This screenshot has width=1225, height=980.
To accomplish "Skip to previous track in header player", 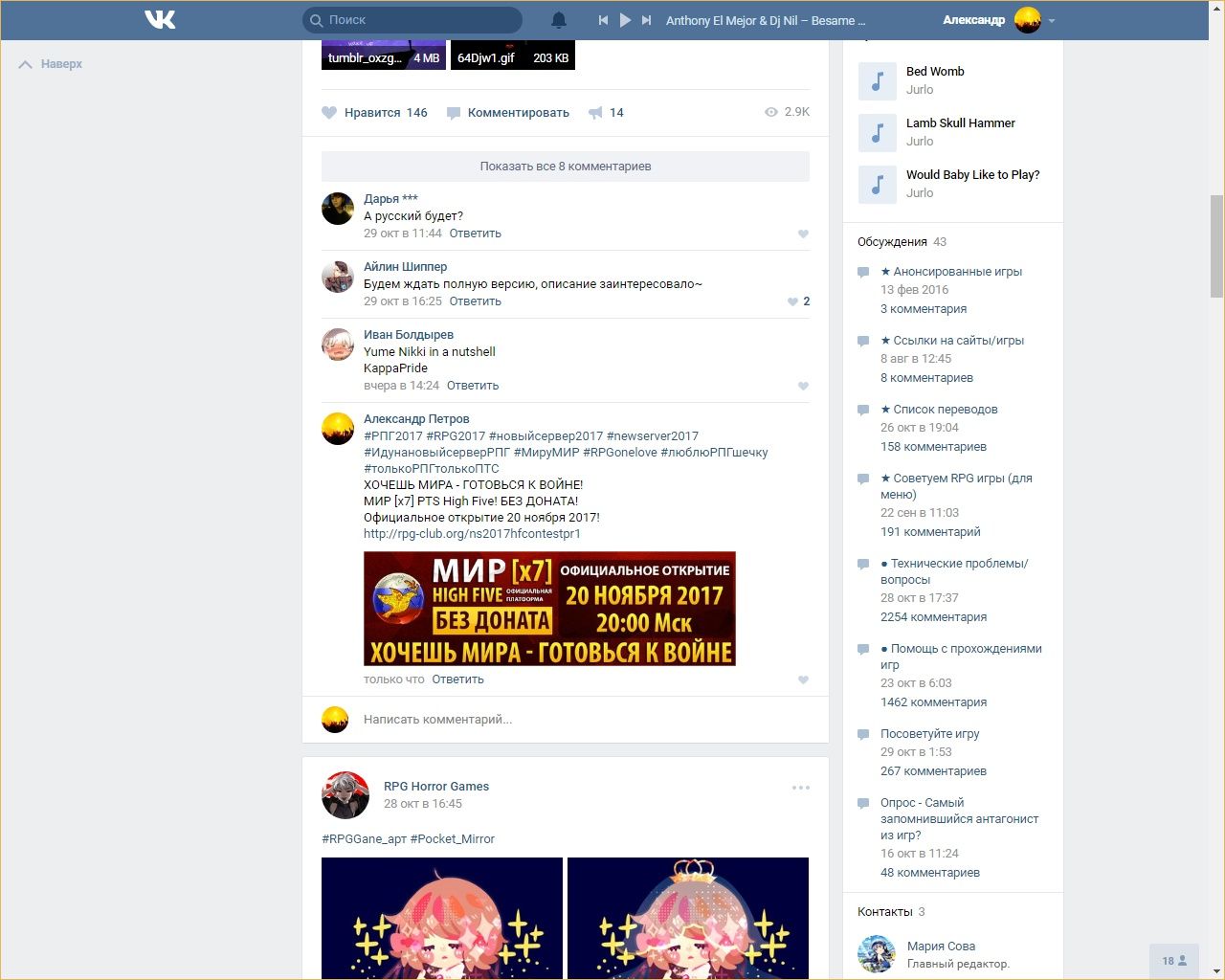I will pos(603,20).
